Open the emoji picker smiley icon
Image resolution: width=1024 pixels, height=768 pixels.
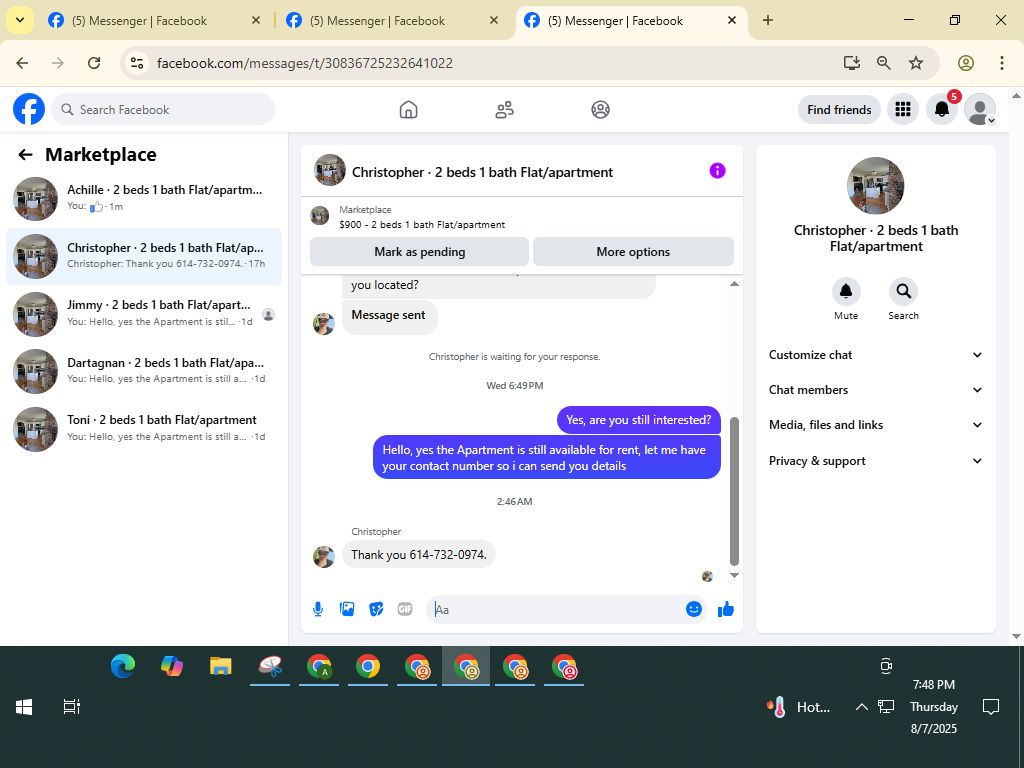(694, 609)
